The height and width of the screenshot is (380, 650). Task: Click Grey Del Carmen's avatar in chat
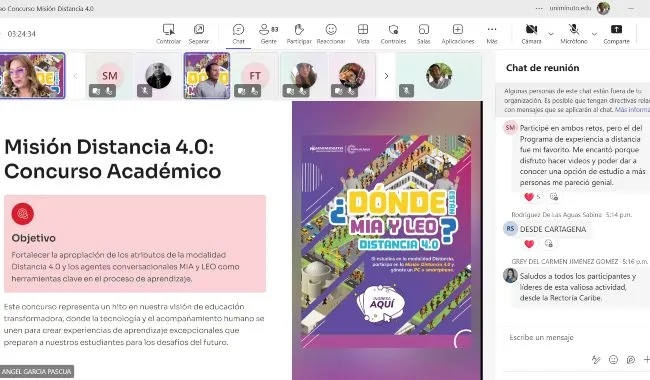(x=510, y=275)
